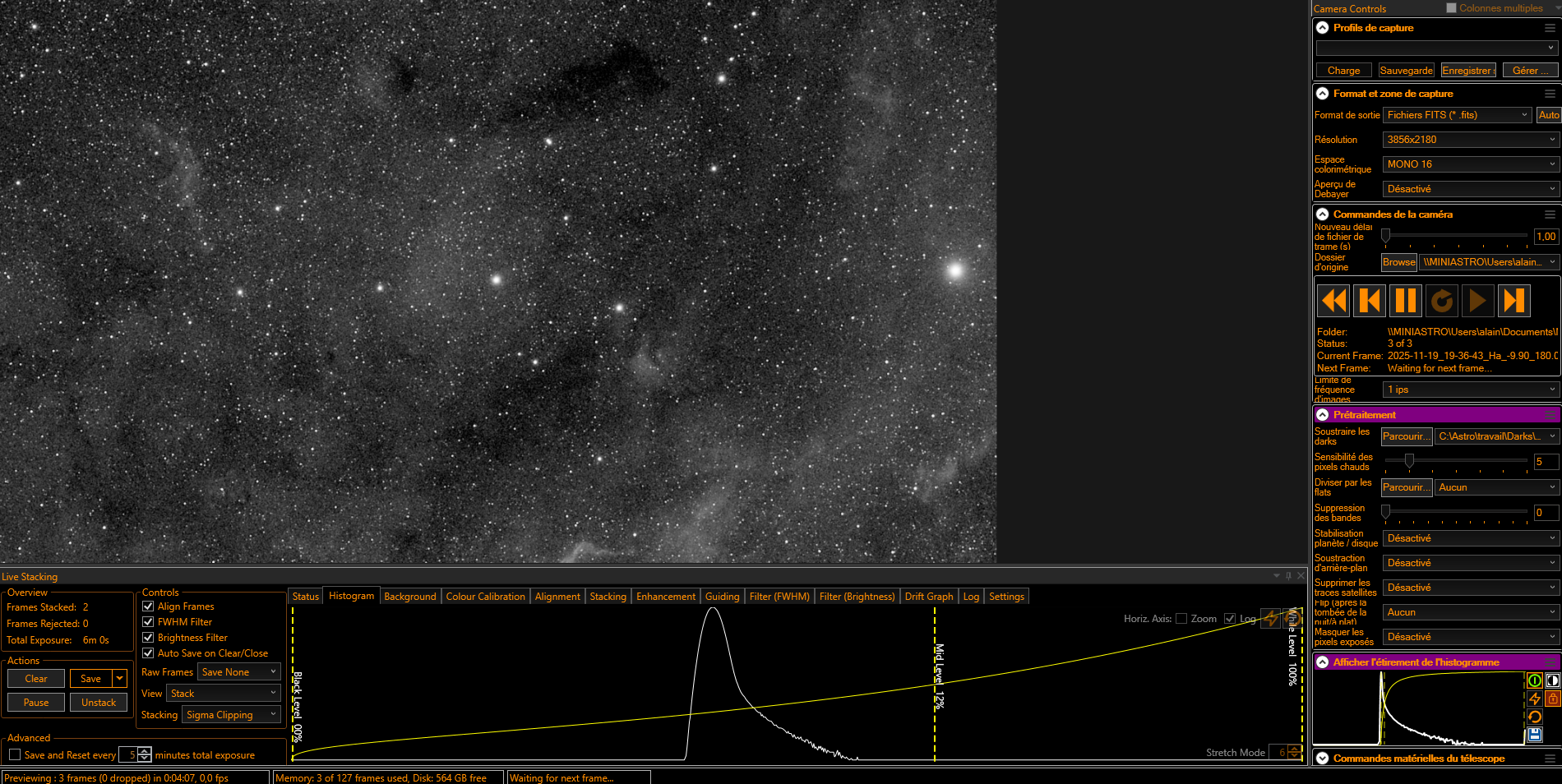This screenshot has height=784, width=1562.
Task: Skip to the last frame icon
Action: [x=1514, y=301]
